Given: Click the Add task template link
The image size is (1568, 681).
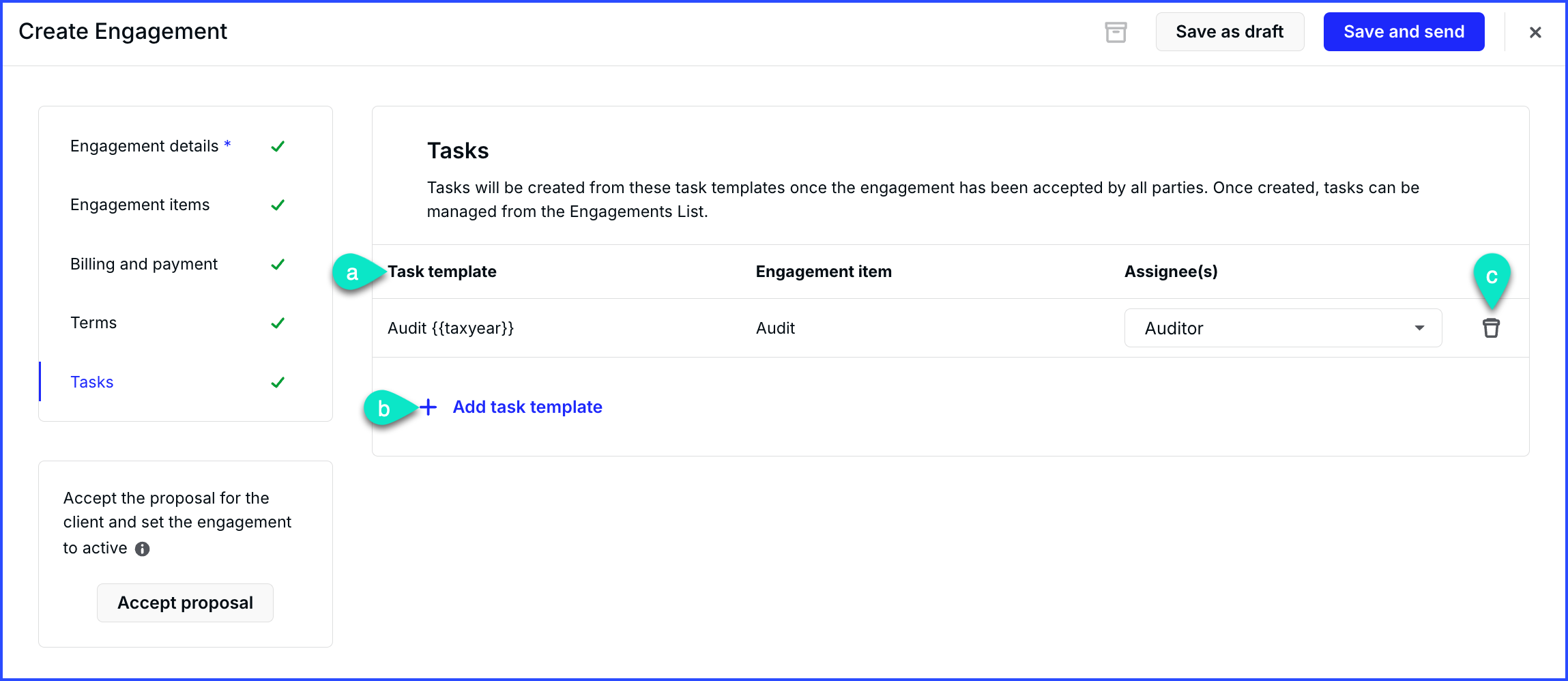Looking at the screenshot, I should (527, 407).
